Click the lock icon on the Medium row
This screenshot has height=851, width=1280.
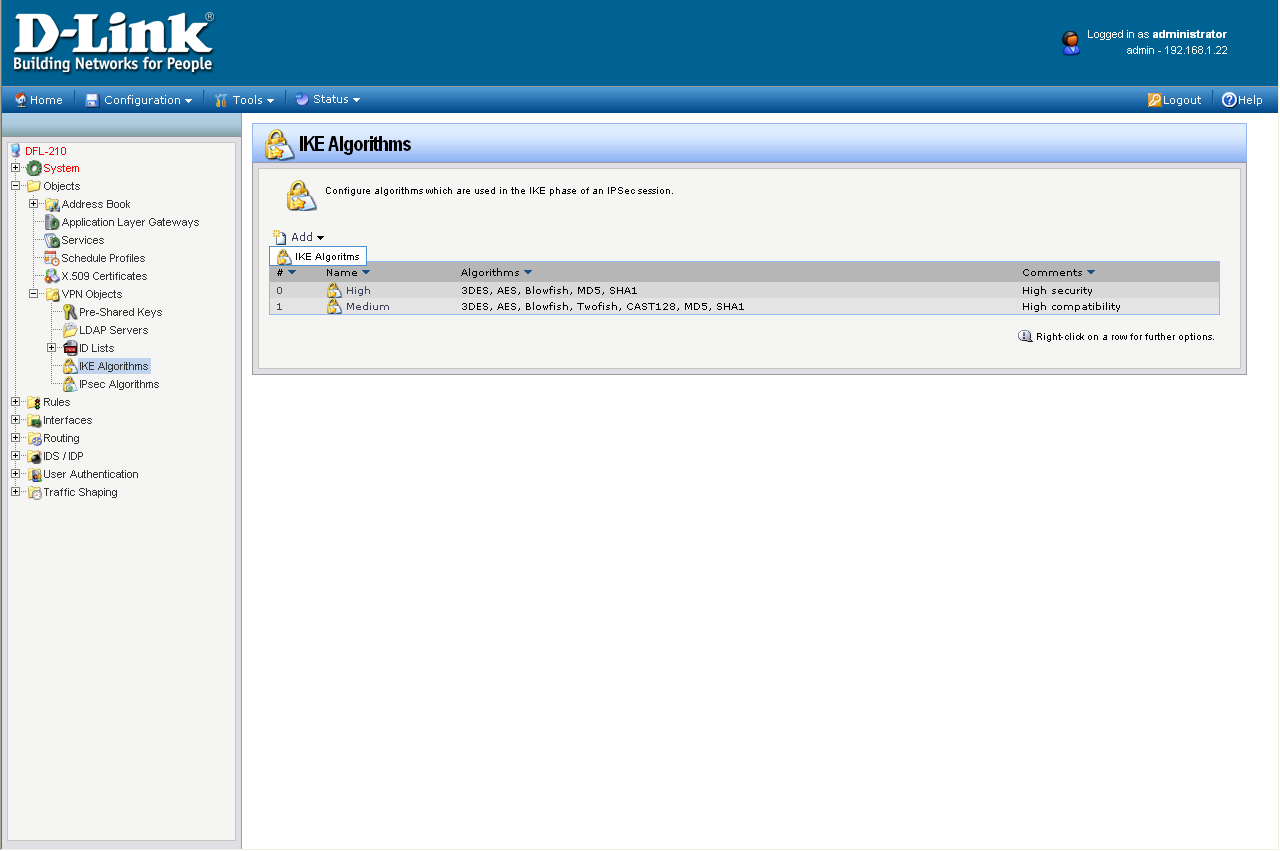coord(334,306)
